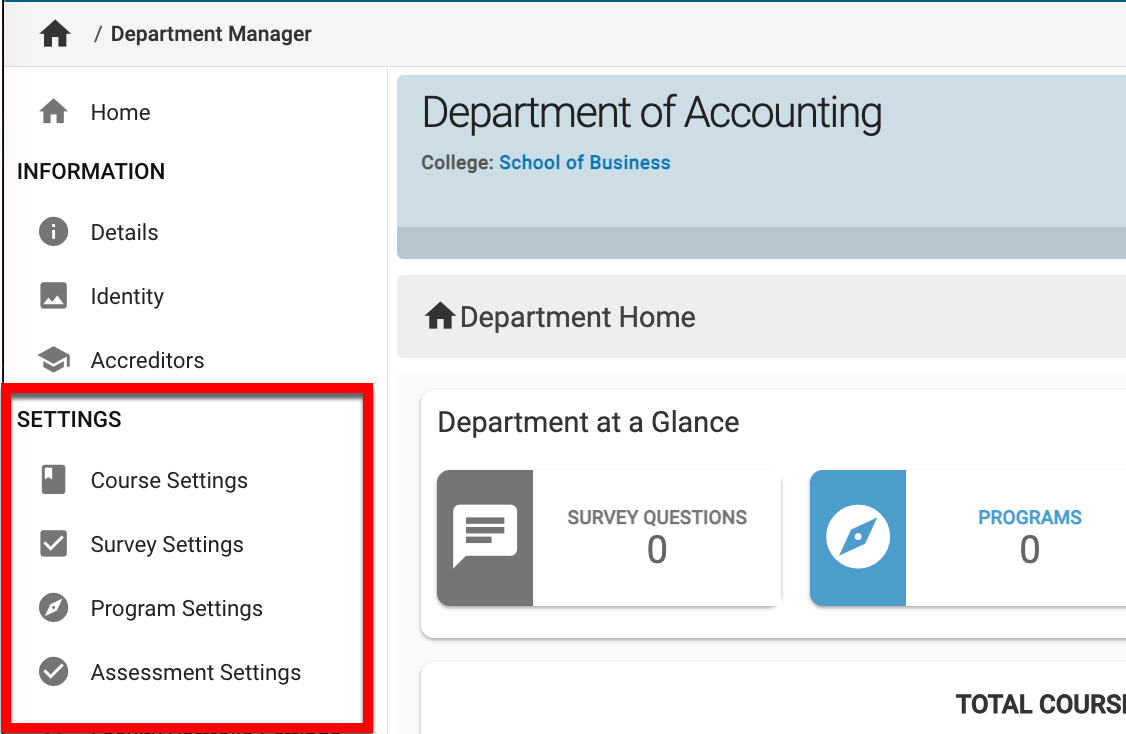
Task: Click the graduation cap Accreditors icon
Action: click(x=53, y=360)
